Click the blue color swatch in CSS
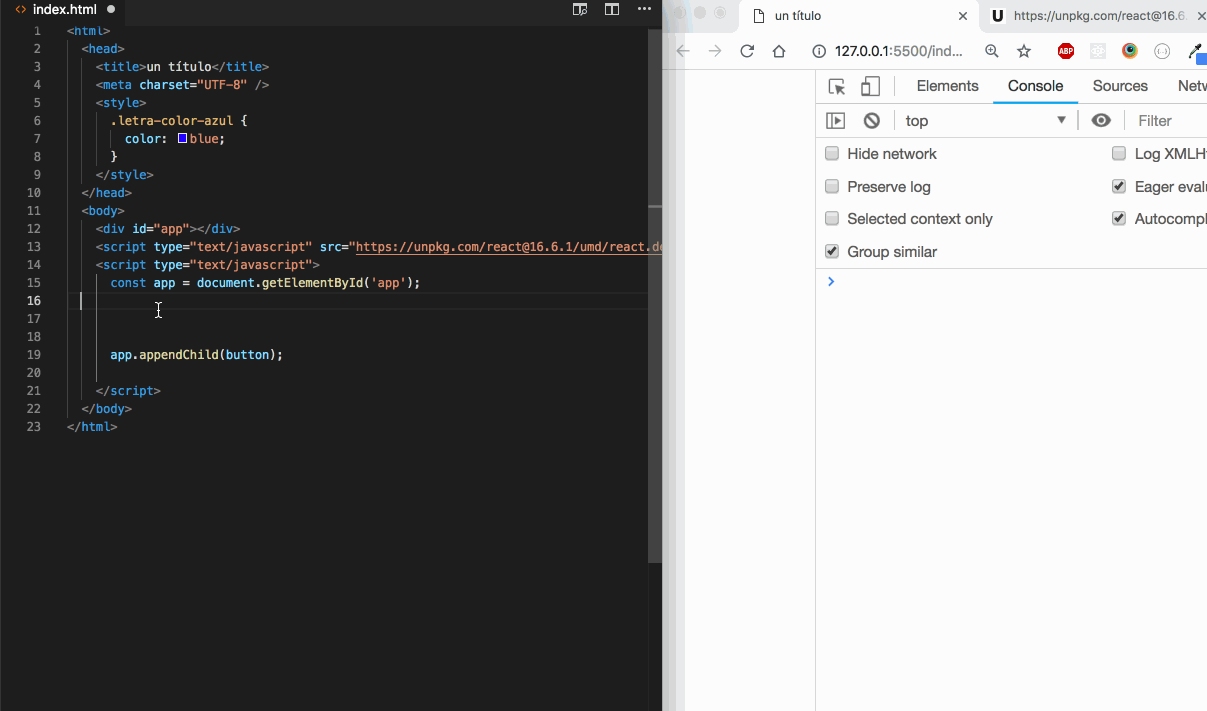Viewport: 1207px width, 711px height. coord(182,138)
